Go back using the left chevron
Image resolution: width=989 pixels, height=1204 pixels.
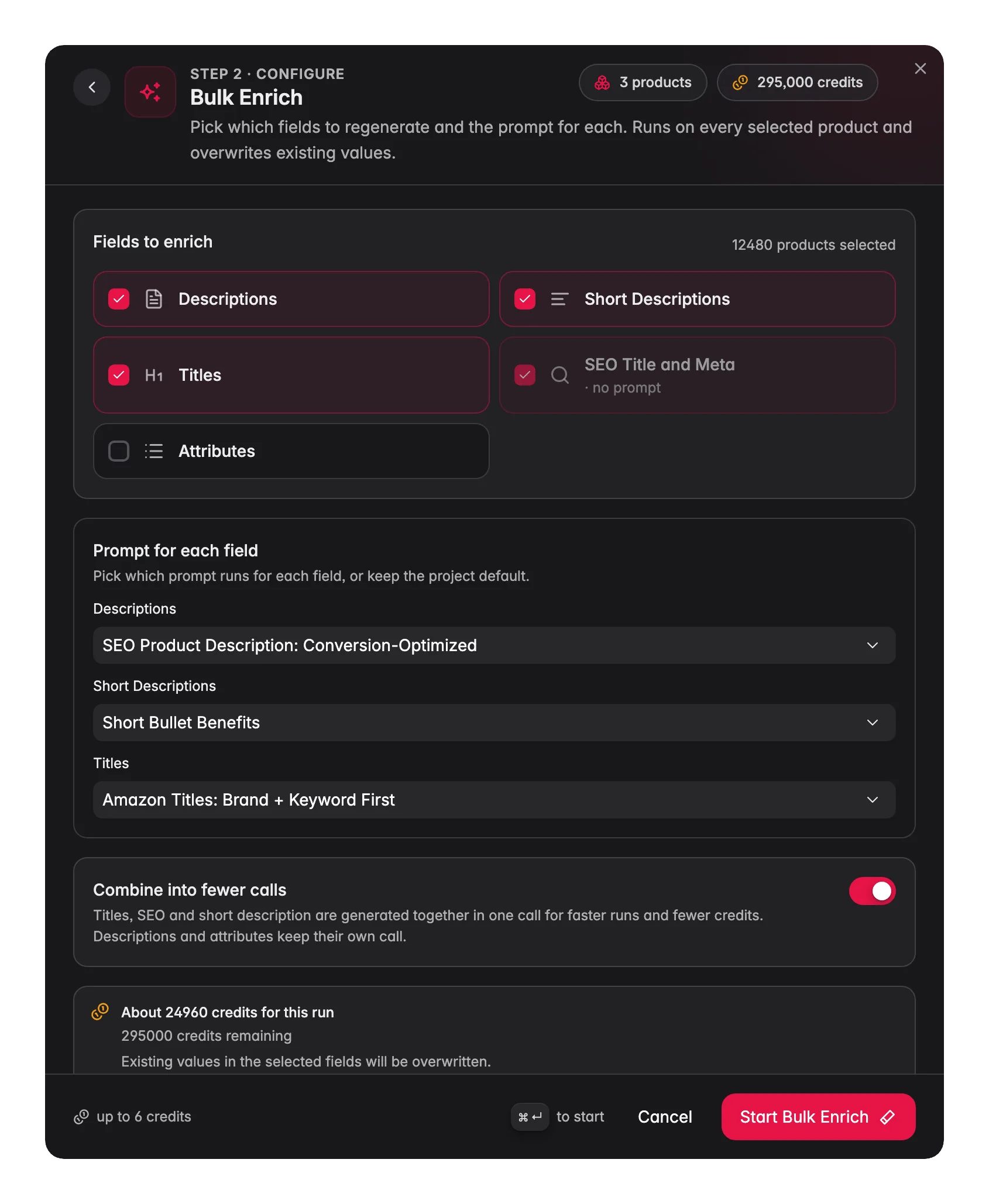[92, 87]
